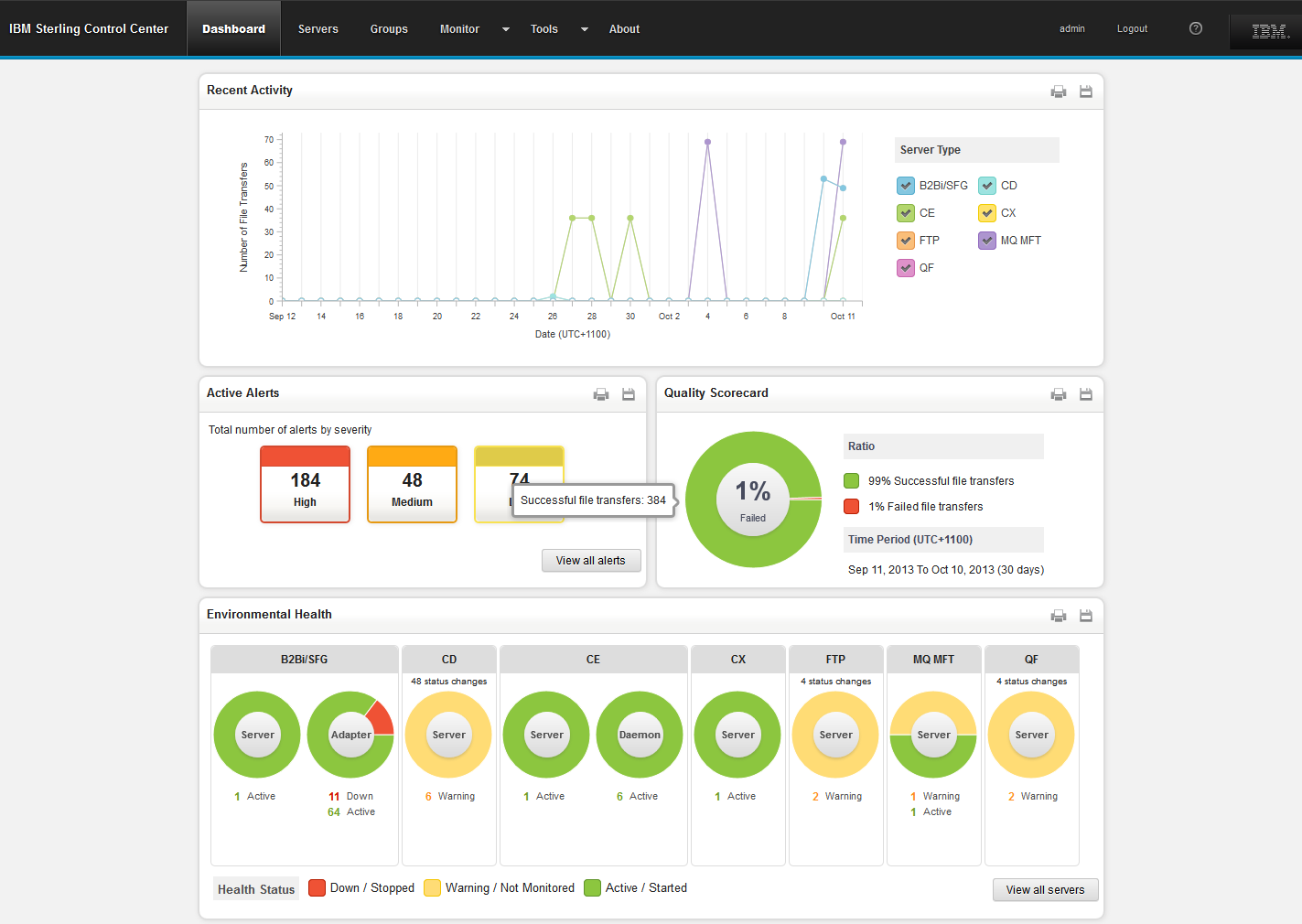The height and width of the screenshot is (924, 1302).
Task: Toggle the CD server type checkbox
Action: coord(987,186)
